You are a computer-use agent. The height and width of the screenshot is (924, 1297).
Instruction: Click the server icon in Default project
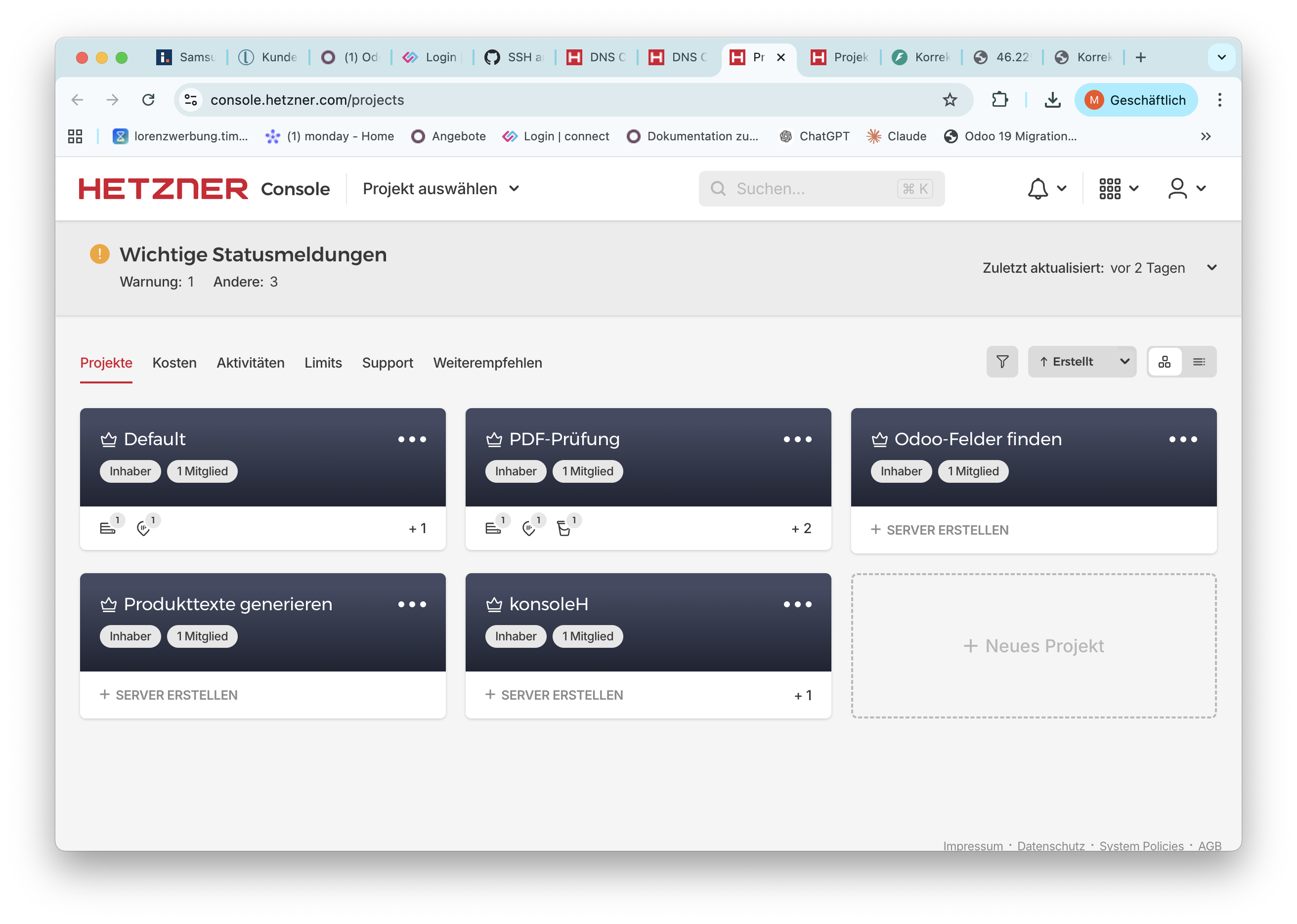click(x=108, y=529)
